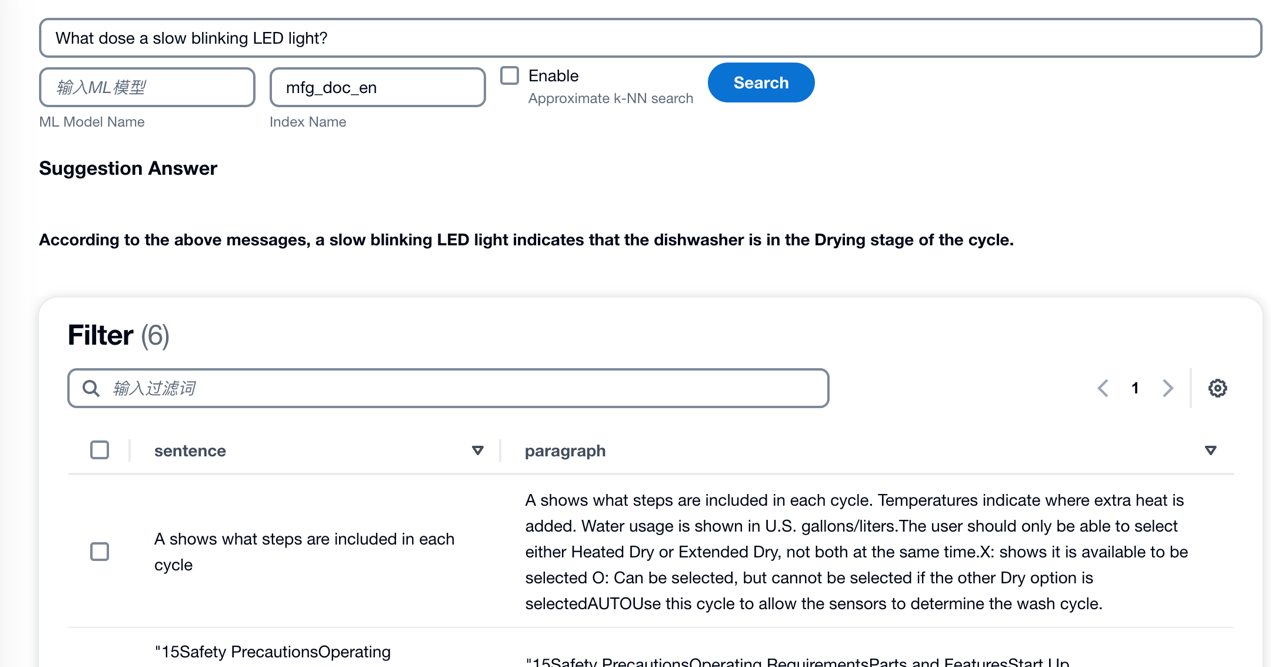
Task: Sort by paragraph column arrow
Action: [1210, 451]
